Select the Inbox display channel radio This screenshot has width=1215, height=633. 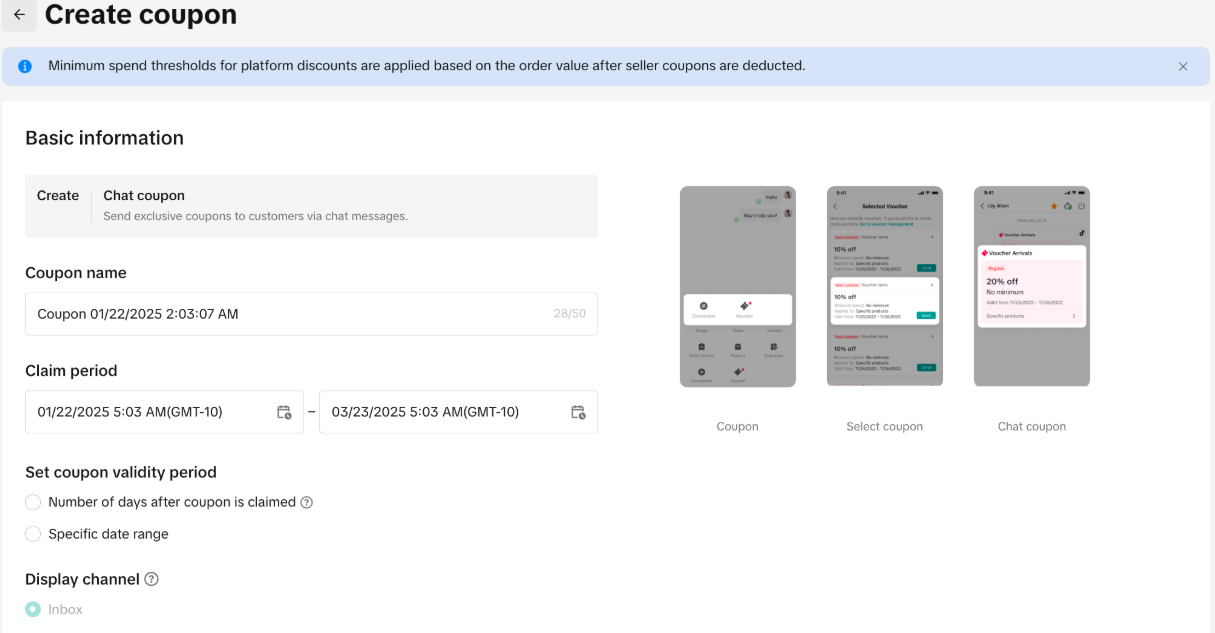coord(34,609)
